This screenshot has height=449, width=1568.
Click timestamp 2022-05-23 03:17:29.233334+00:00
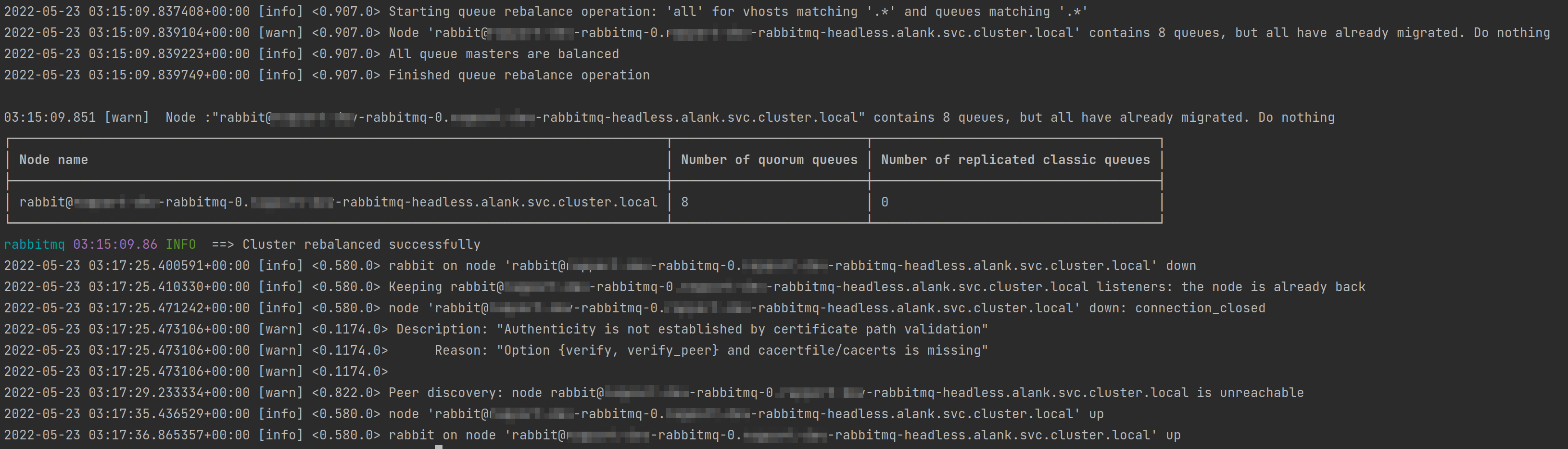click(126, 393)
